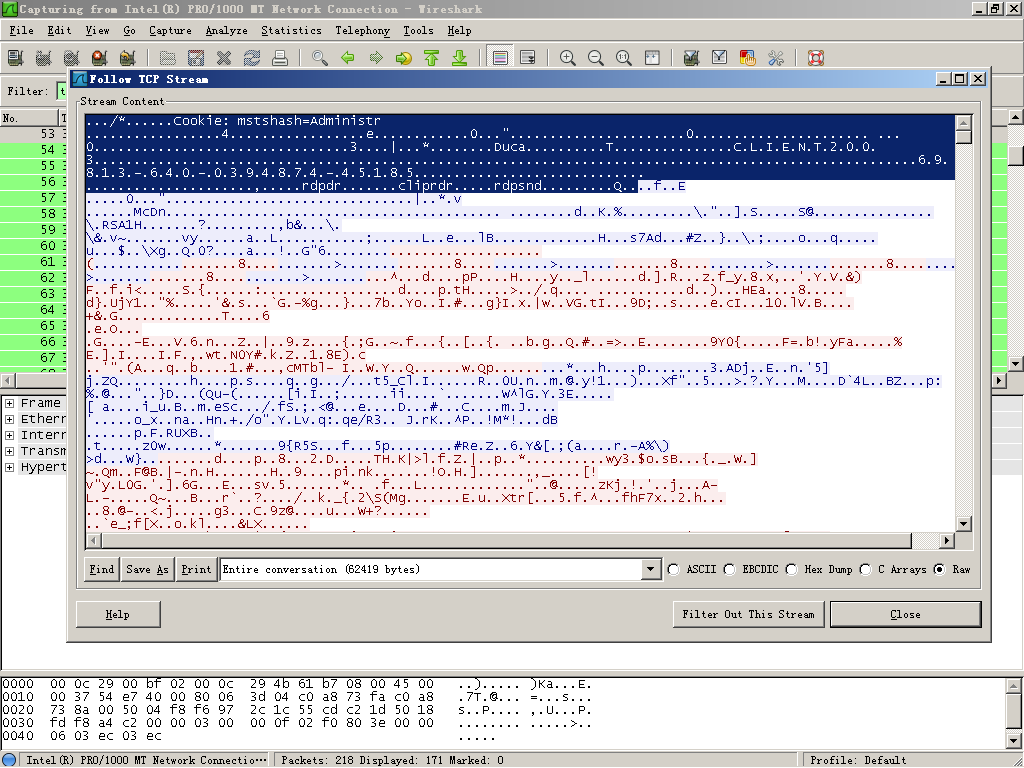
Task: Start a new live capture icon
Action: 71,58
